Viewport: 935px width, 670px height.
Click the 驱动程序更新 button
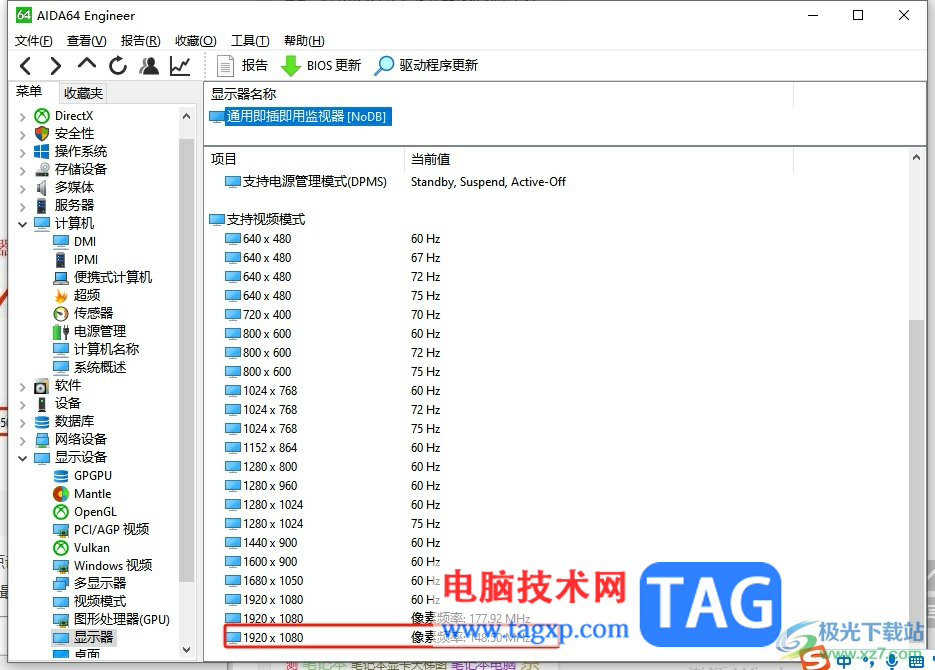(426, 66)
